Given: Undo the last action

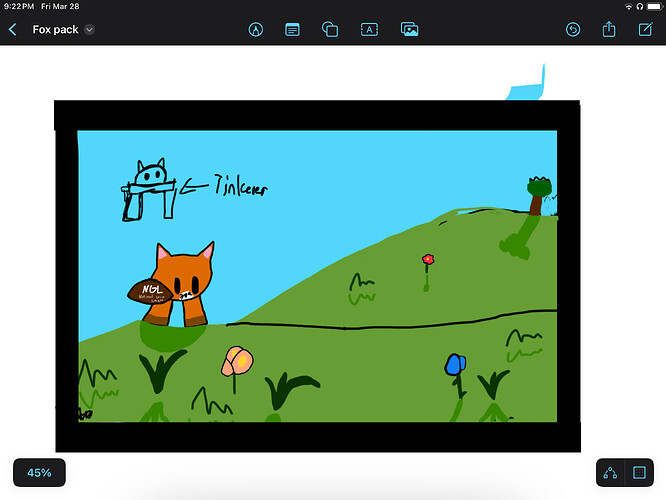Looking at the screenshot, I should tap(572, 30).
